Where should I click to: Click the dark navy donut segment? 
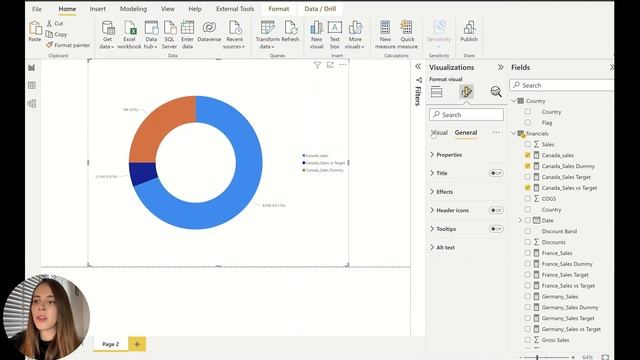tap(143, 173)
